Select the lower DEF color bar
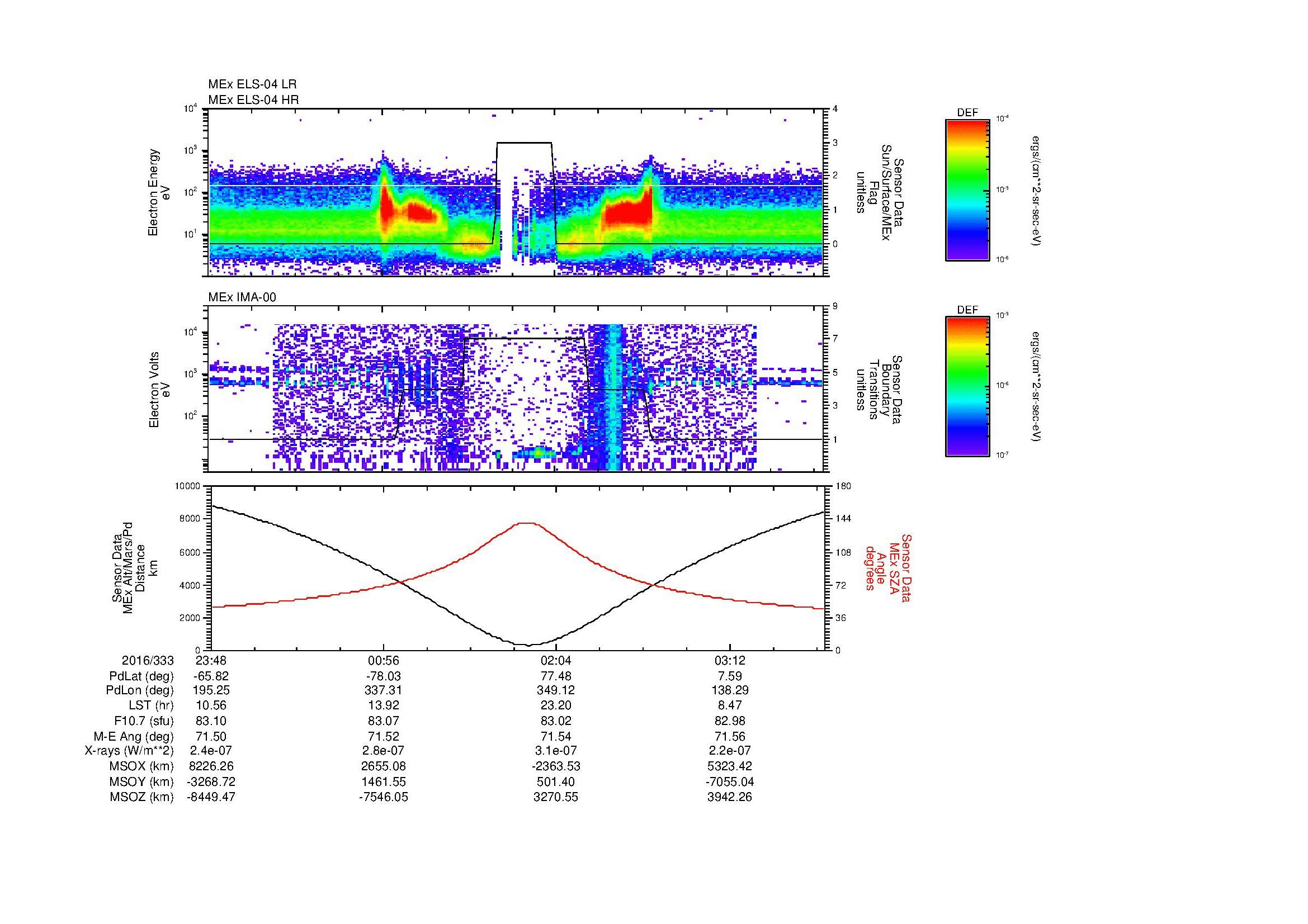The image size is (1308, 924). click(x=967, y=387)
